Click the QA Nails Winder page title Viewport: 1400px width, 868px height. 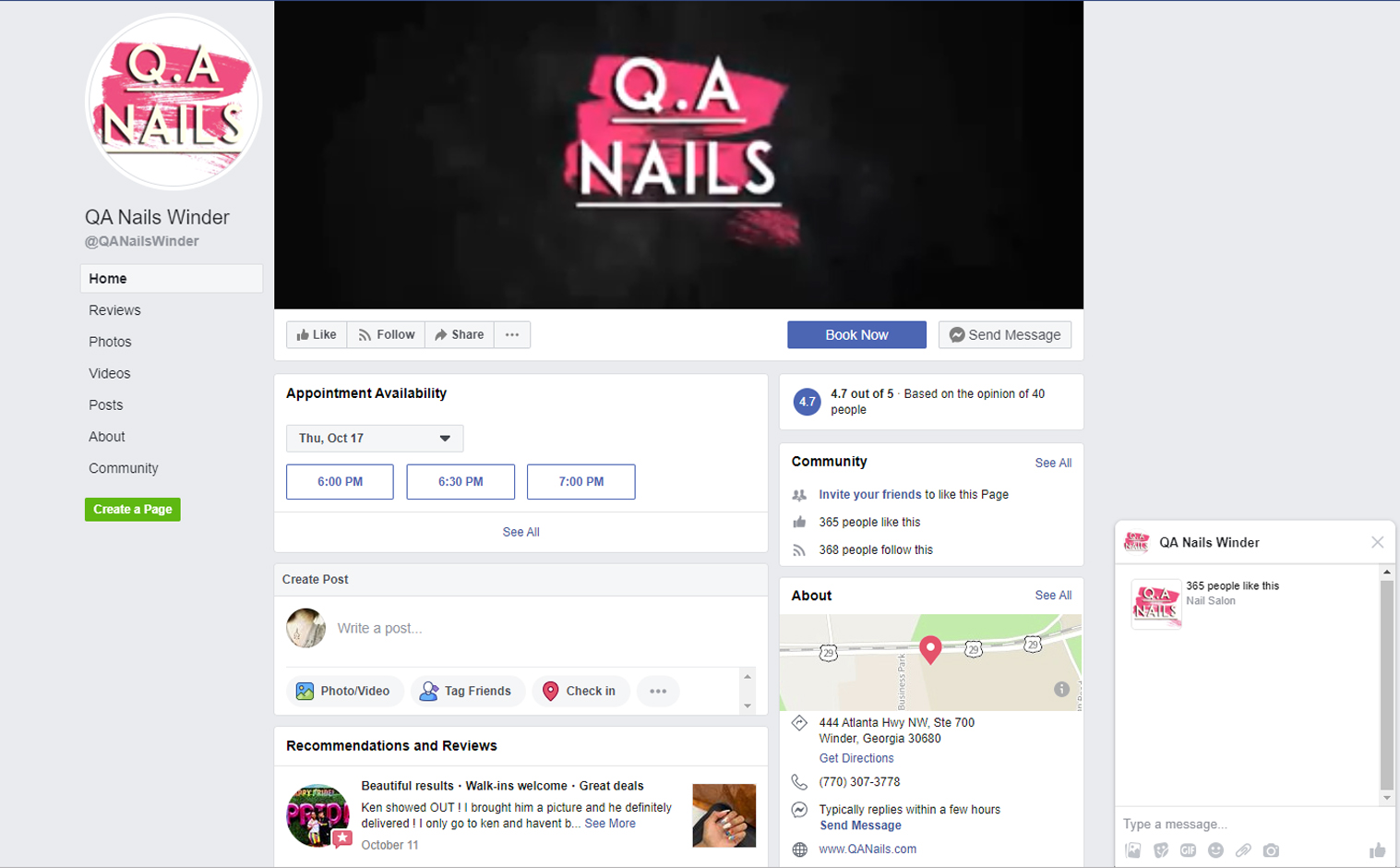(x=157, y=217)
